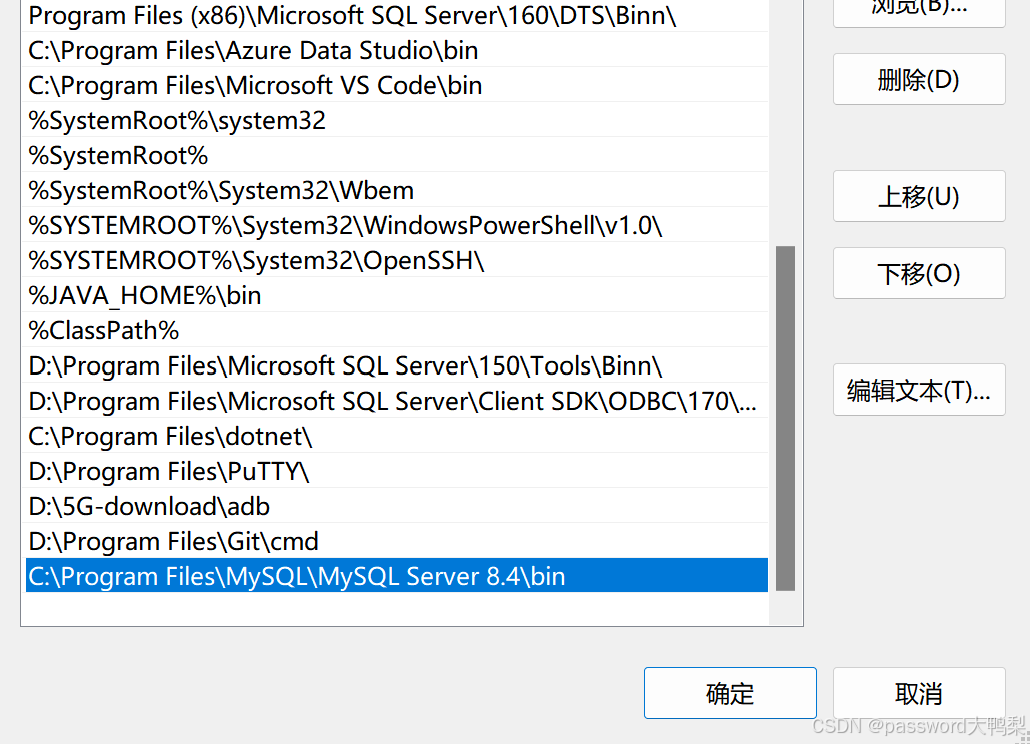Select the D:\5G-download\adb entry
This screenshot has height=744, width=1030.
[397, 506]
